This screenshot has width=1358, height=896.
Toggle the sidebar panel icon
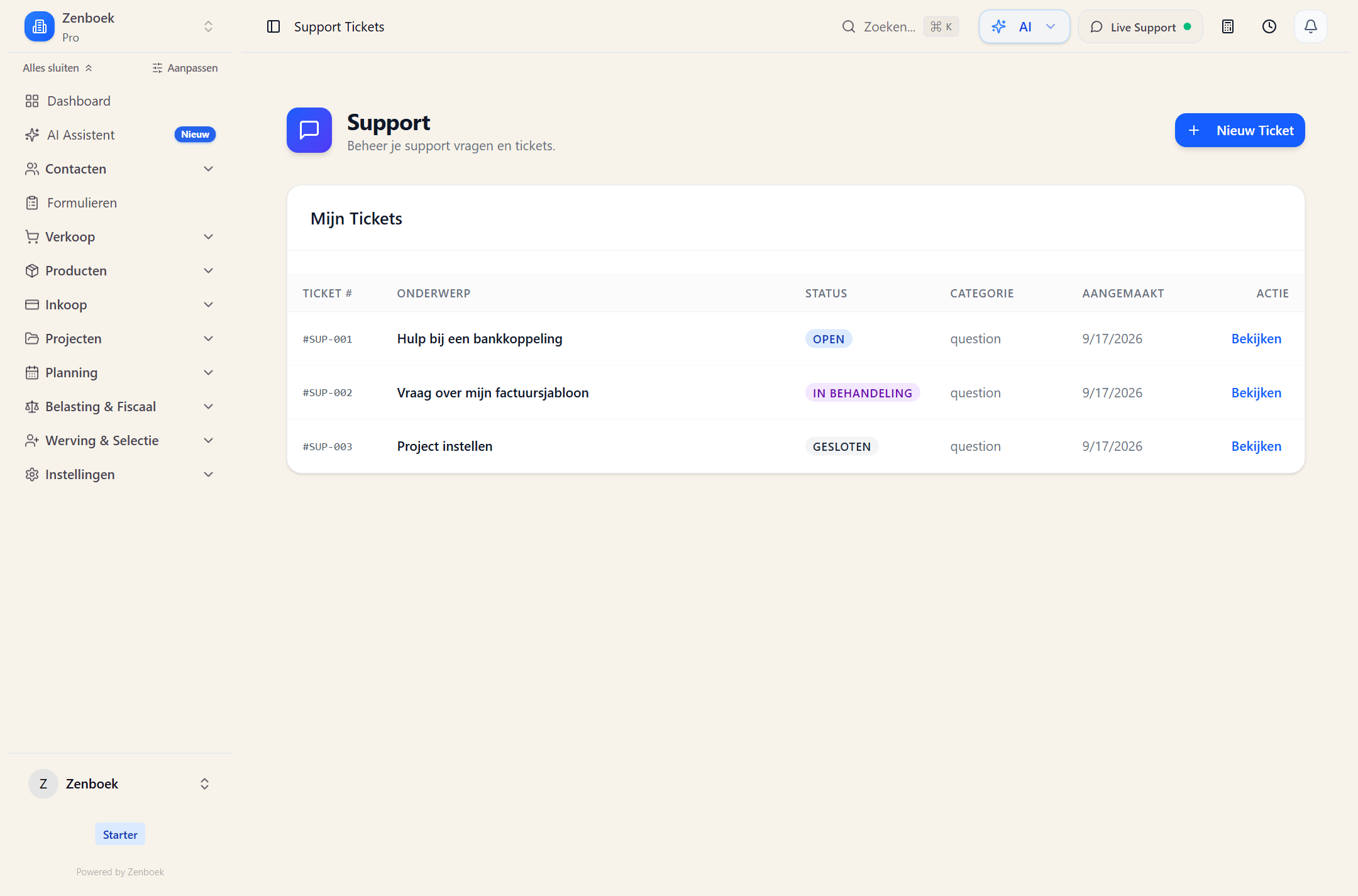273,26
